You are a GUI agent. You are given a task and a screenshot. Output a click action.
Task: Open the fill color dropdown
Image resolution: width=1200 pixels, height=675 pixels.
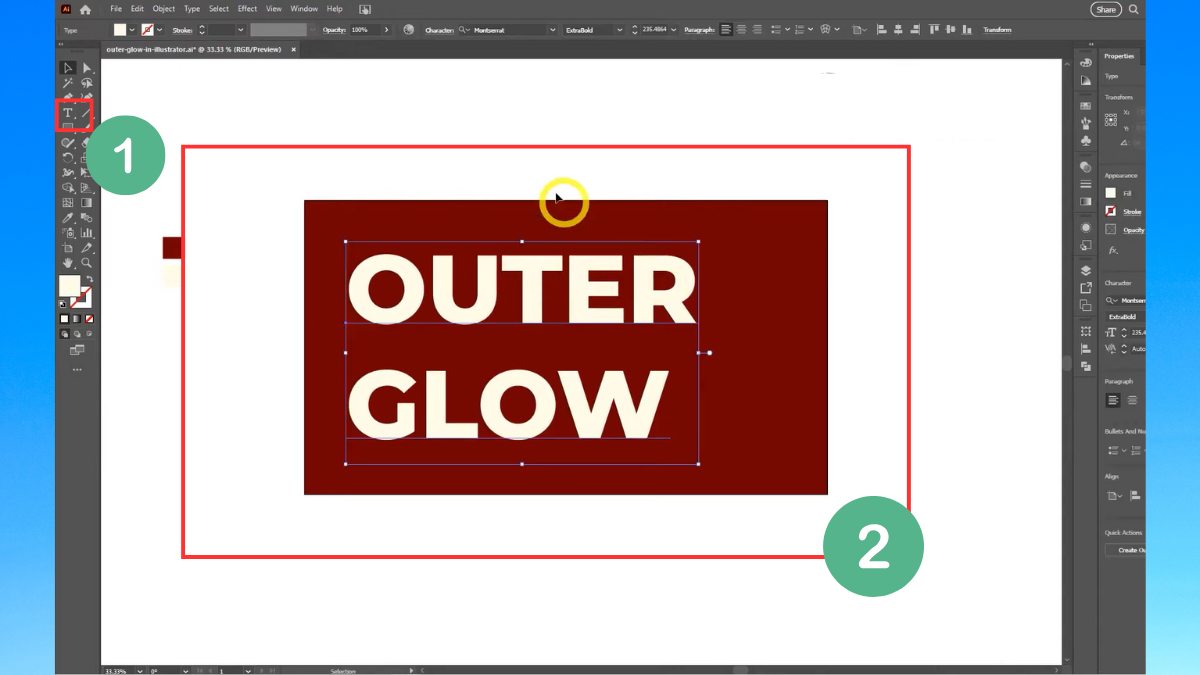pos(133,30)
